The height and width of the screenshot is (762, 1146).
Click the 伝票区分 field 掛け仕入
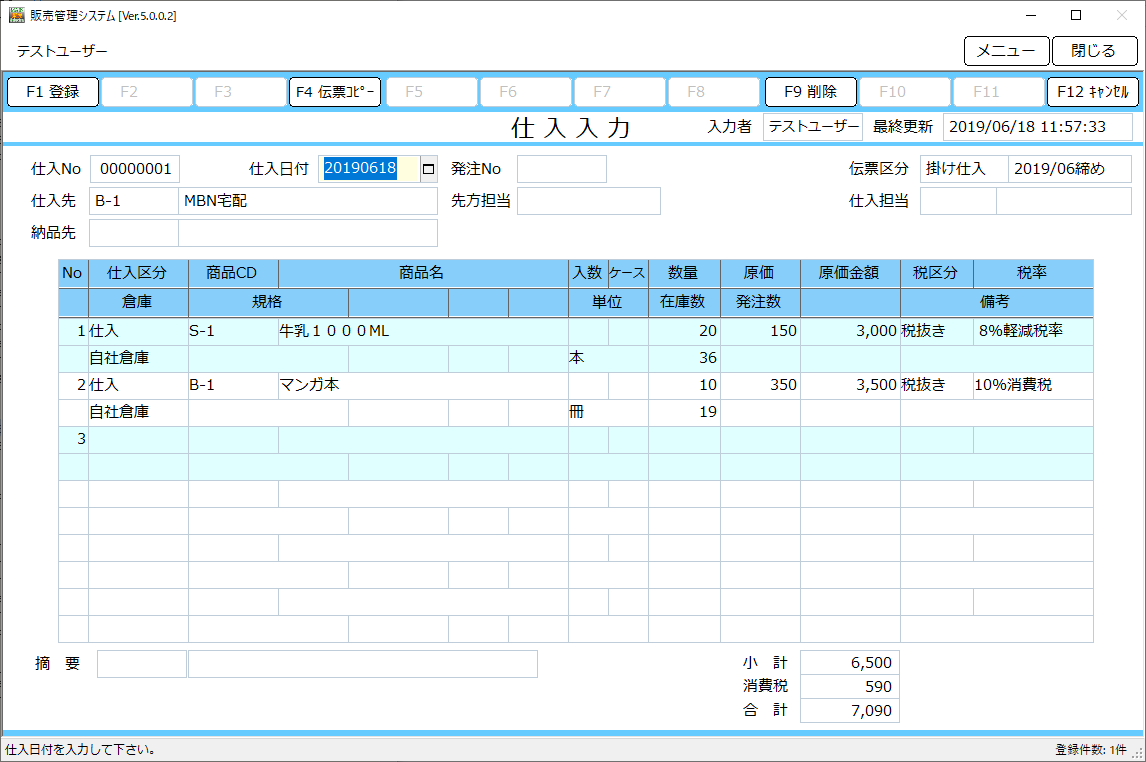pos(964,169)
